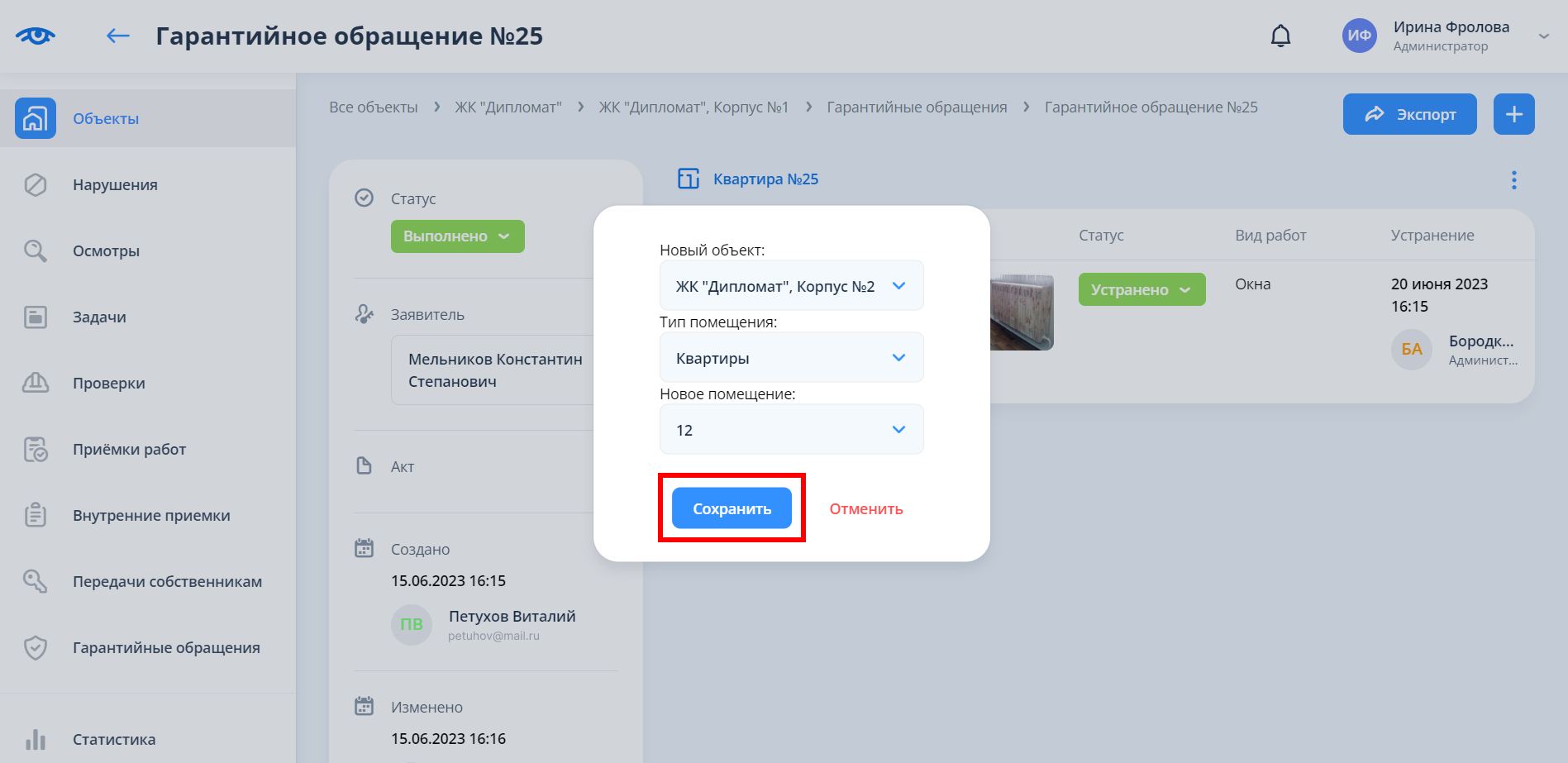The height and width of the screenshot is (763, 1568).
Task: Open the Выполнено status dropdown
Action: pos(457,236)
